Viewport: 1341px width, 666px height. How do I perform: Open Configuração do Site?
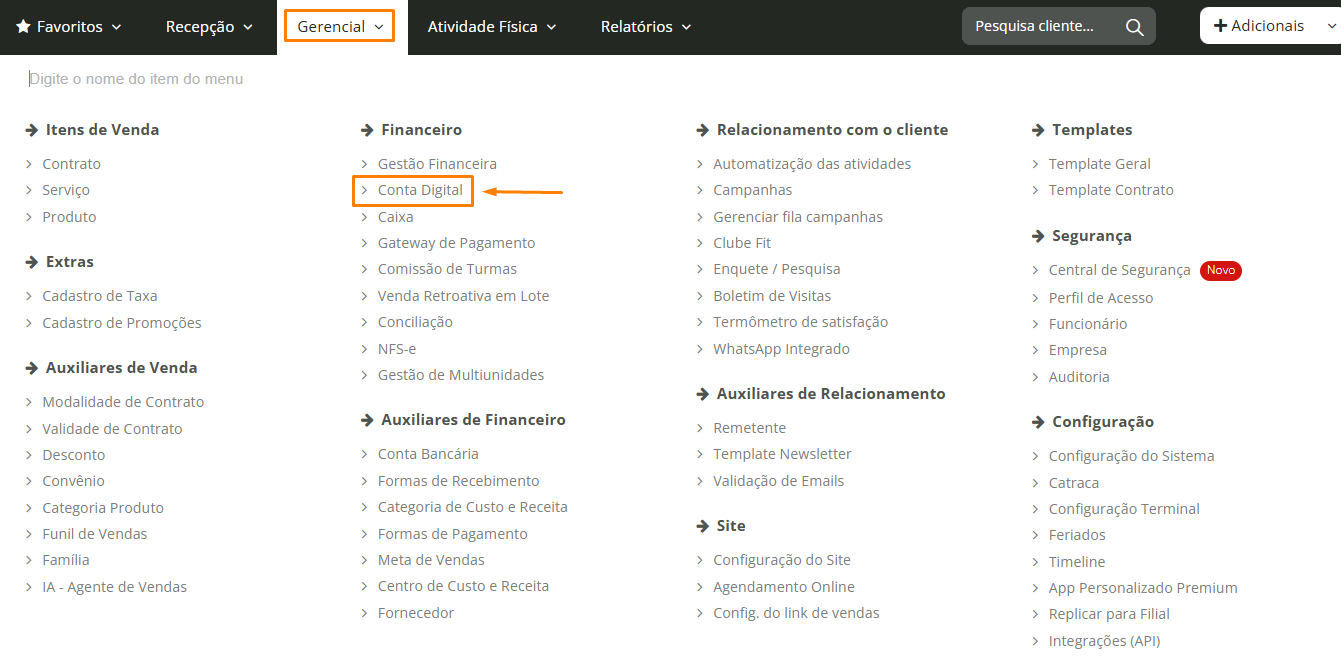[x=782, y=560]
